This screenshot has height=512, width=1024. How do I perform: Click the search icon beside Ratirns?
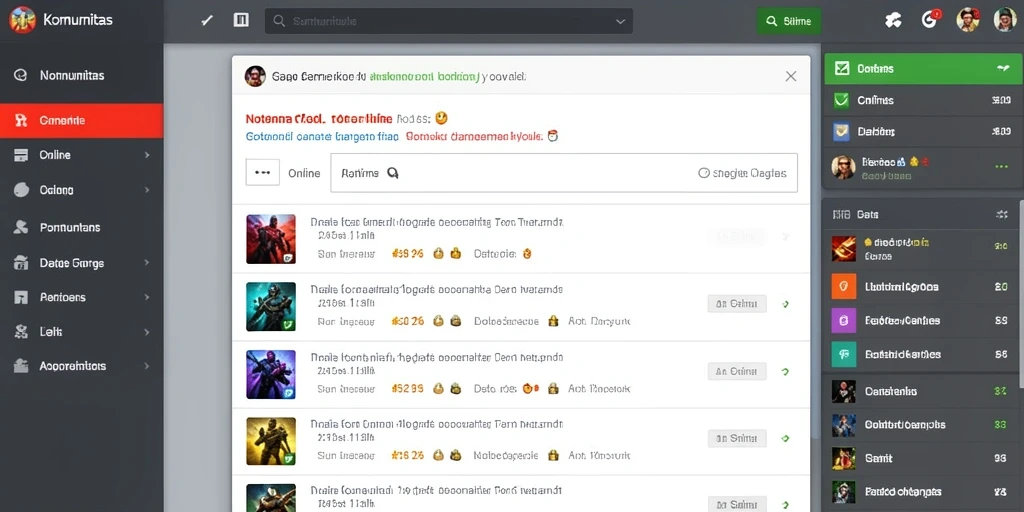(392, 173)
